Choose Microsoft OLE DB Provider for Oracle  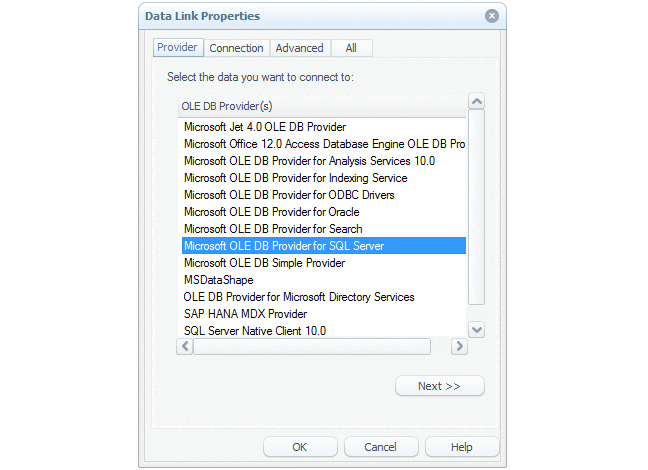pos(272,212)
